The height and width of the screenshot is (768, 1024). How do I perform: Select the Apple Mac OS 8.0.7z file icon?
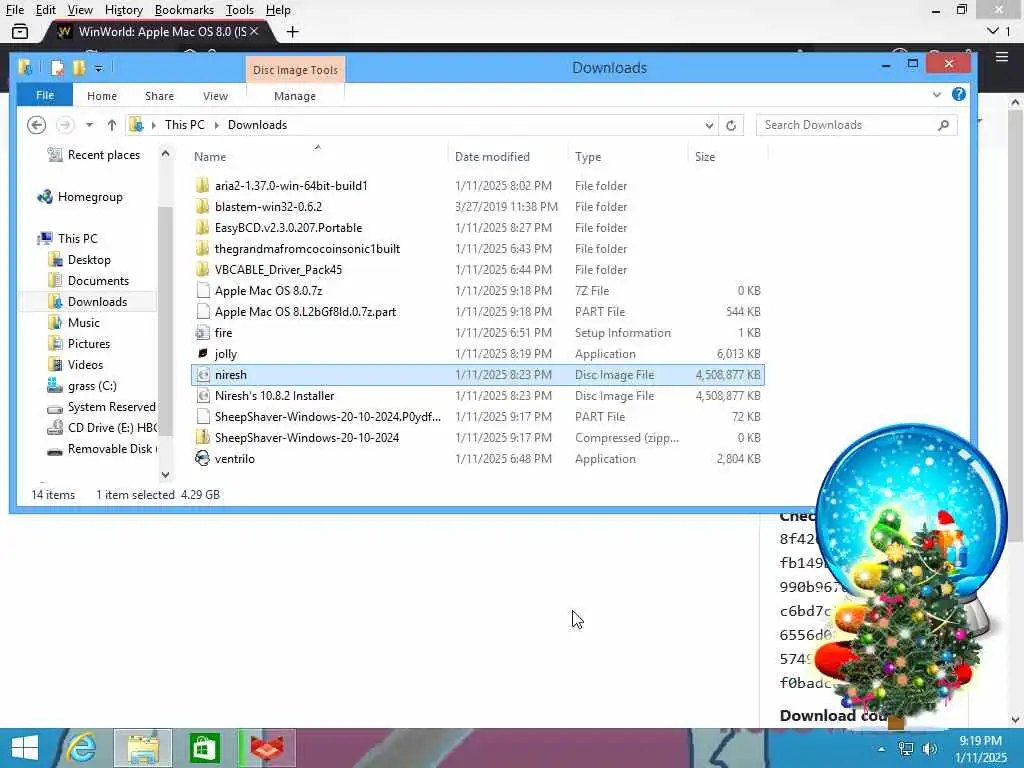point(203,291)
